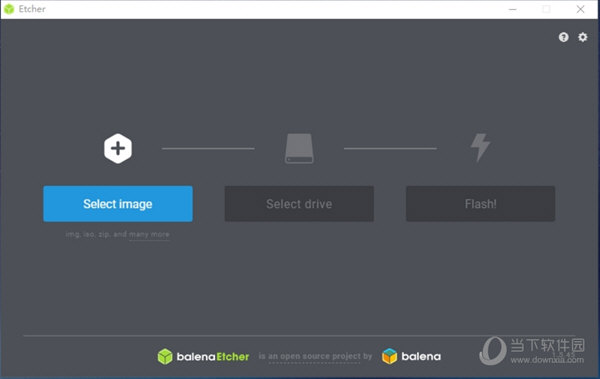Click the lightning bolt flash icon
This screenshot has height=379, width=600.
(480, 148)
